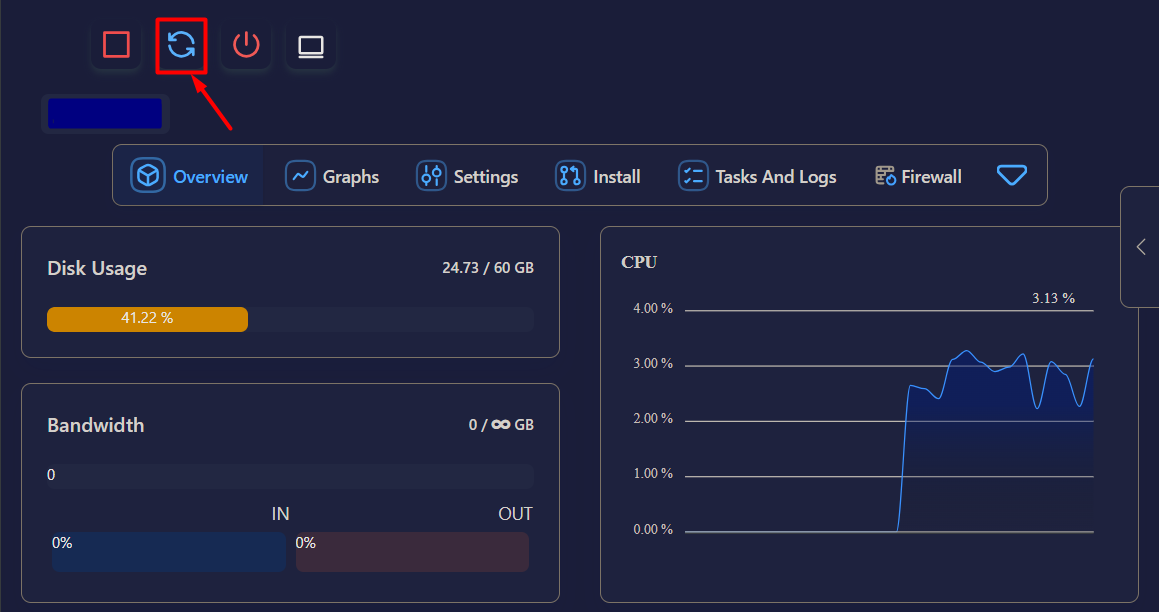Click the Install icon in the navigation bar

pos(569,175)
